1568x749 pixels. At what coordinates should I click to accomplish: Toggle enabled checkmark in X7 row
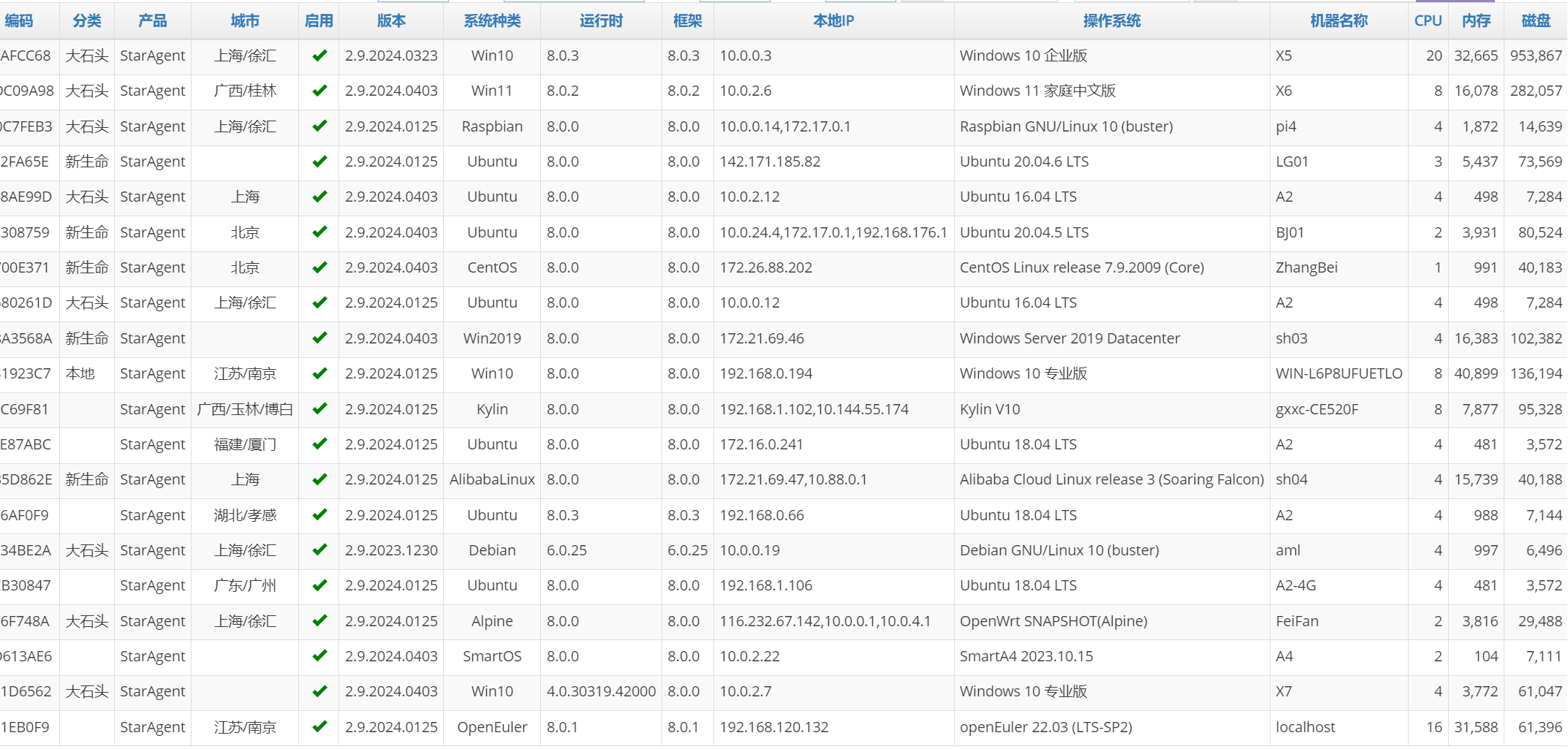tap(319, 691)
